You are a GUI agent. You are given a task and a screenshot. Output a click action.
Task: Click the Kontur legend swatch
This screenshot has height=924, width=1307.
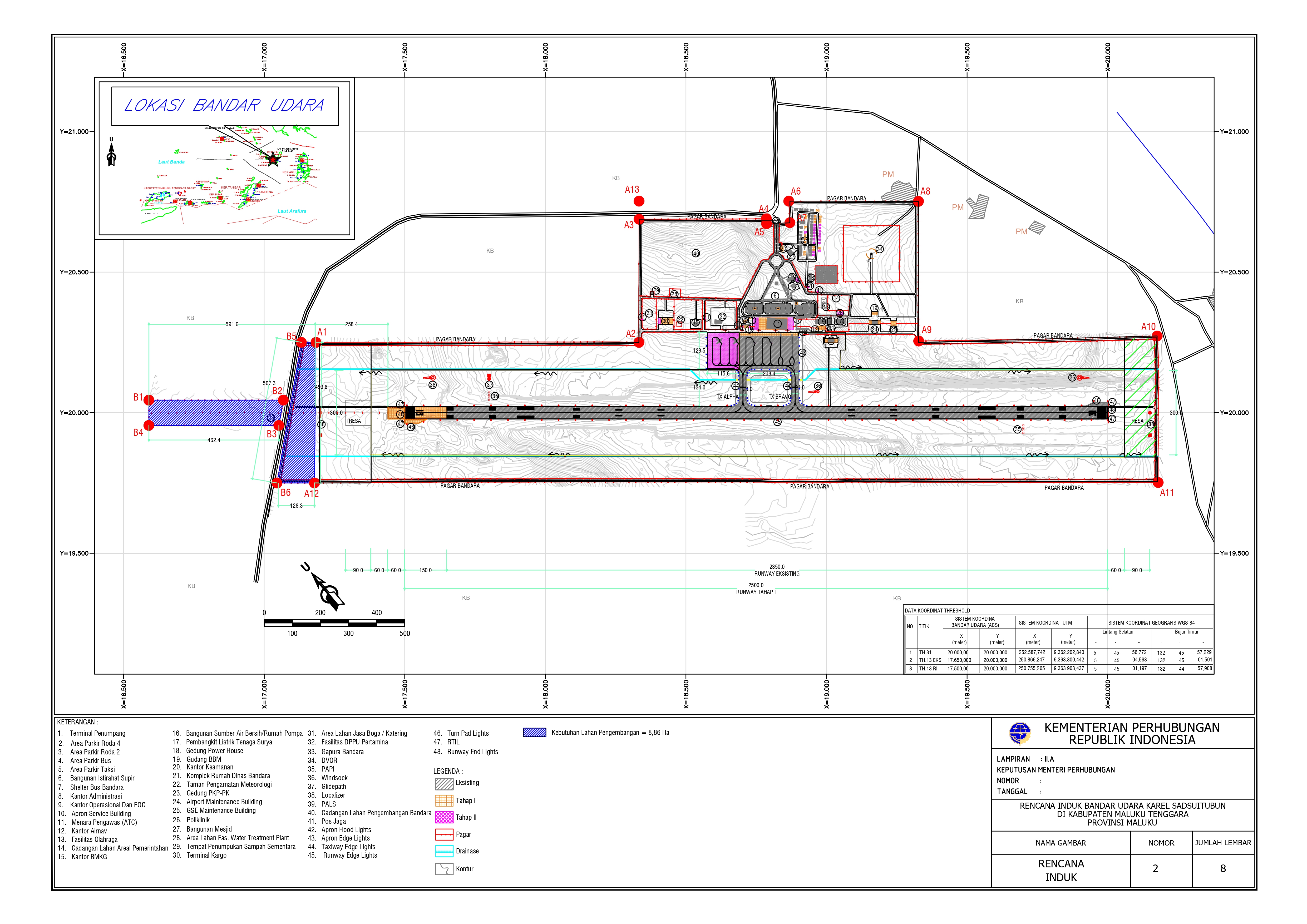coord(444,869)
